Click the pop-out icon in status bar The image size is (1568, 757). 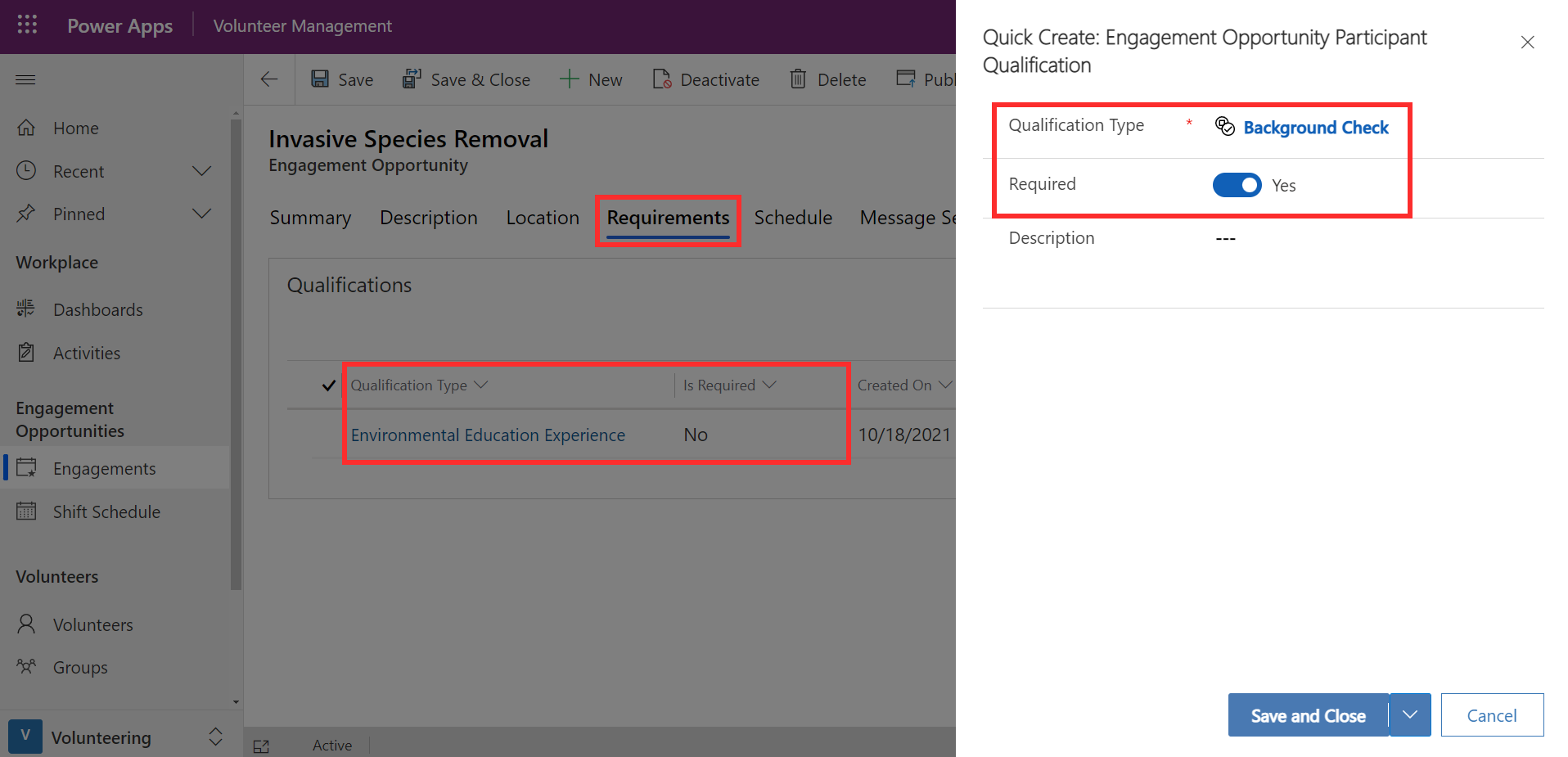pos(262,746)
